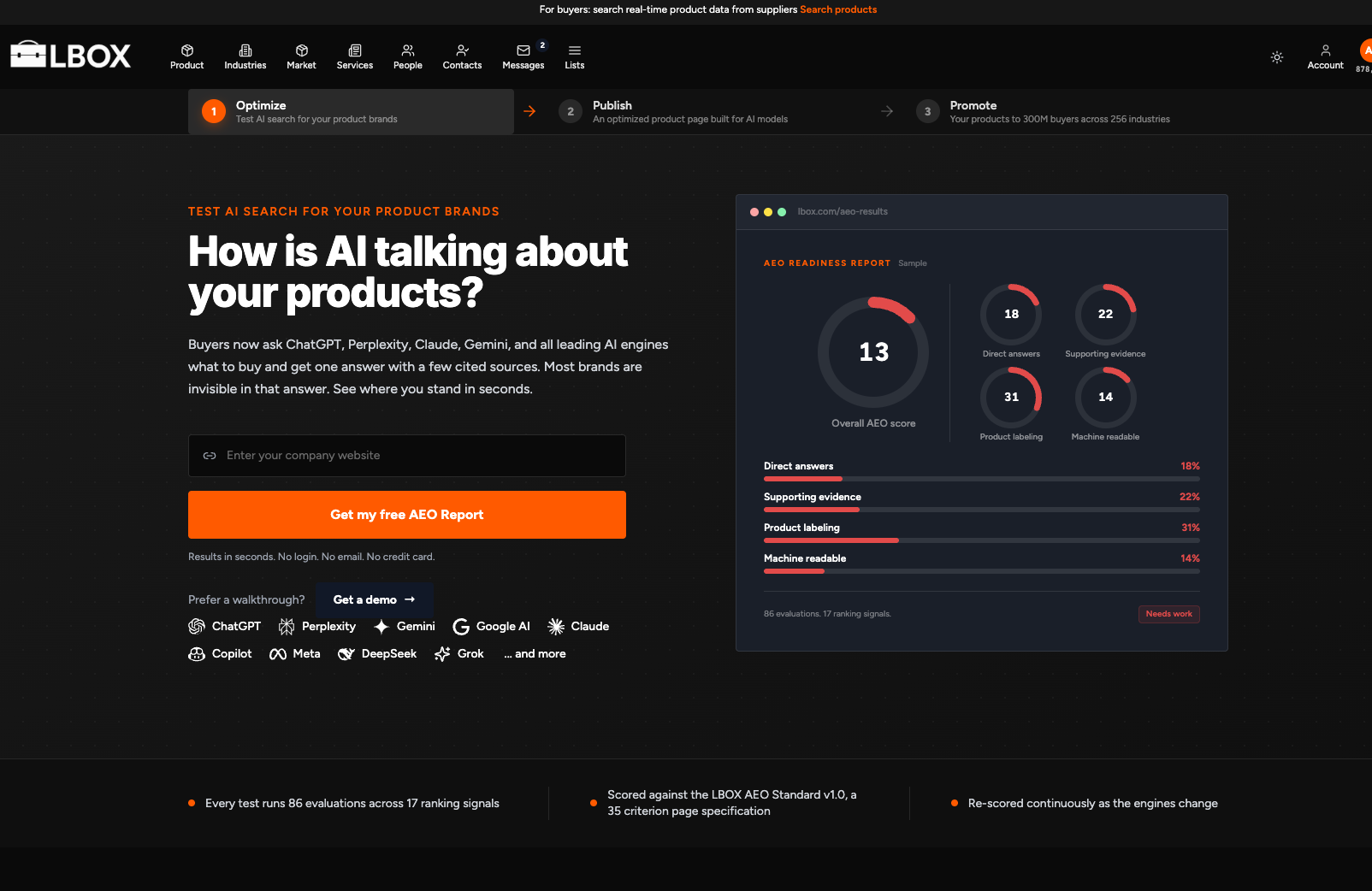Viewport: 1372px width, 891px height.
Task: Click the 31% Product labeling value
Action: (x=1191, y=528)
